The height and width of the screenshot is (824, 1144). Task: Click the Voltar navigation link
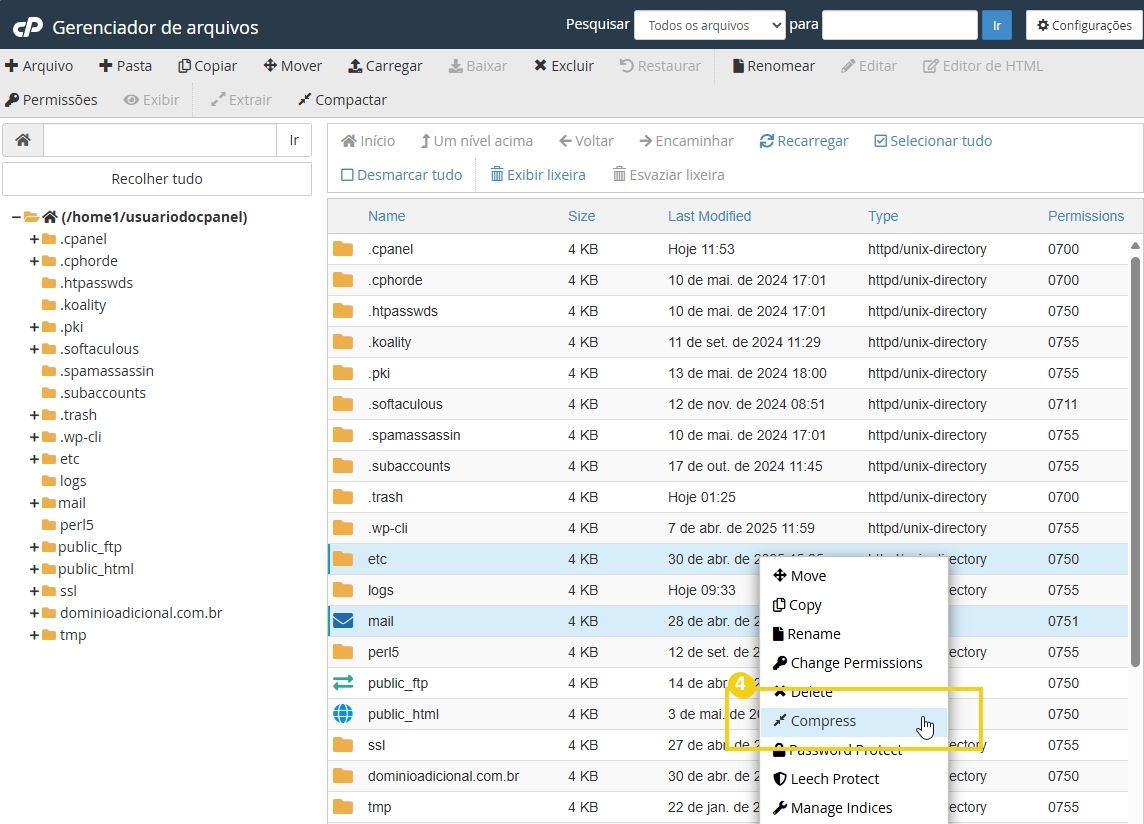click(586, 141)
